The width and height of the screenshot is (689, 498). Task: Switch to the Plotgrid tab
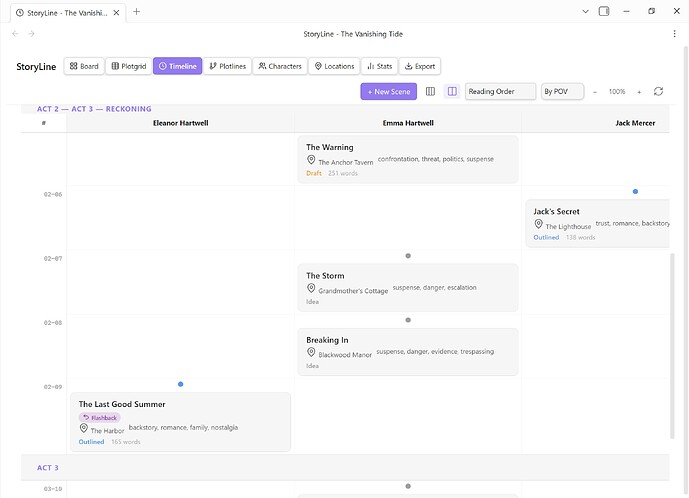point(128,66)
